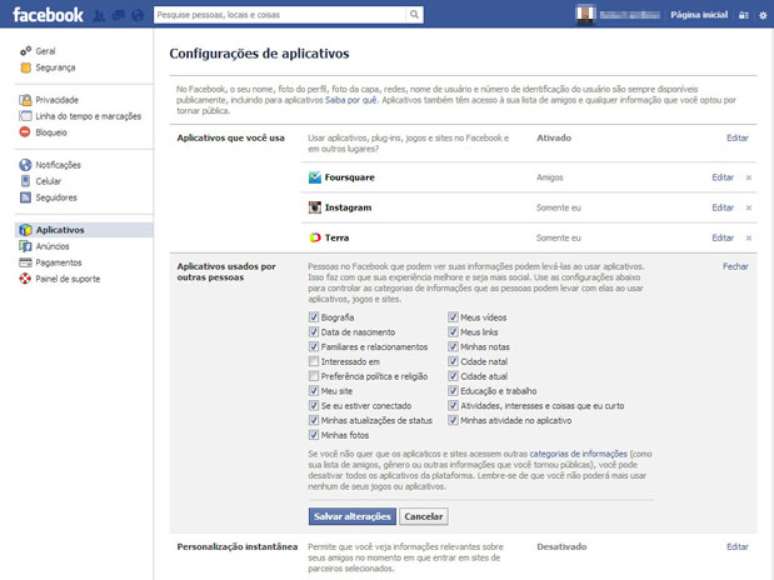774x580 pixels.
Task: Open friend requests icon in top bar
Action: (x=99, y=15)
